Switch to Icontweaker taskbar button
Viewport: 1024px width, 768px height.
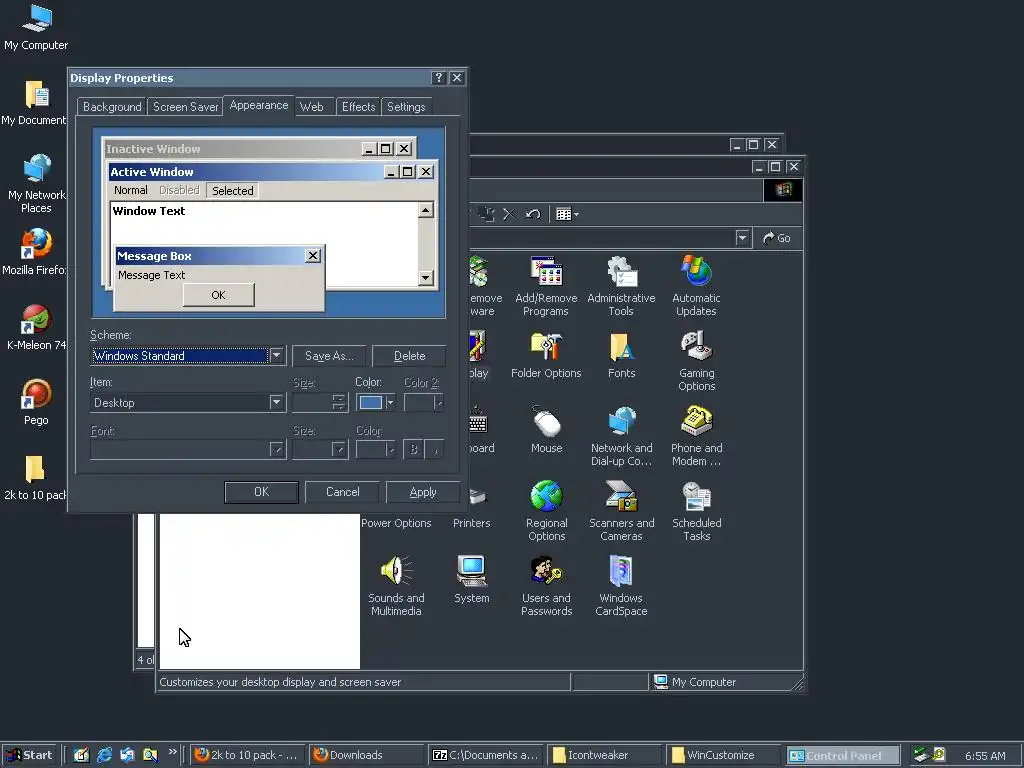(x=605, y=755)
